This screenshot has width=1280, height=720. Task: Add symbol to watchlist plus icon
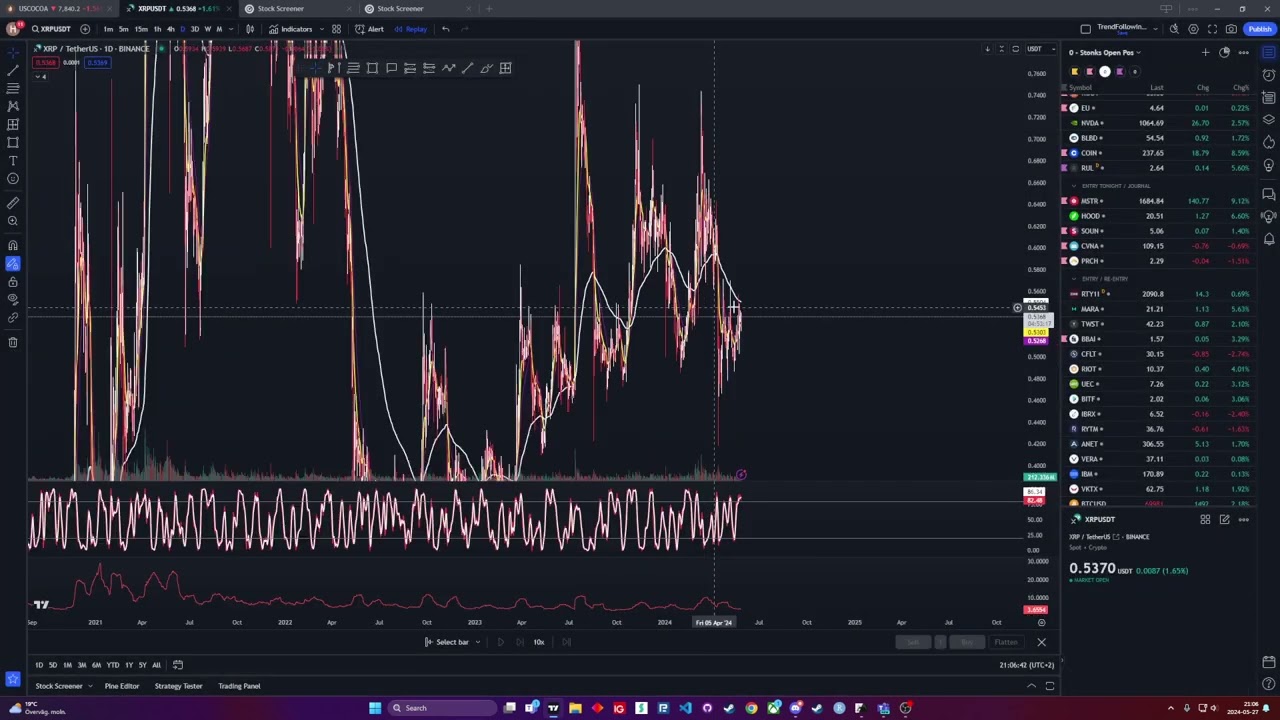point(1205,52)
